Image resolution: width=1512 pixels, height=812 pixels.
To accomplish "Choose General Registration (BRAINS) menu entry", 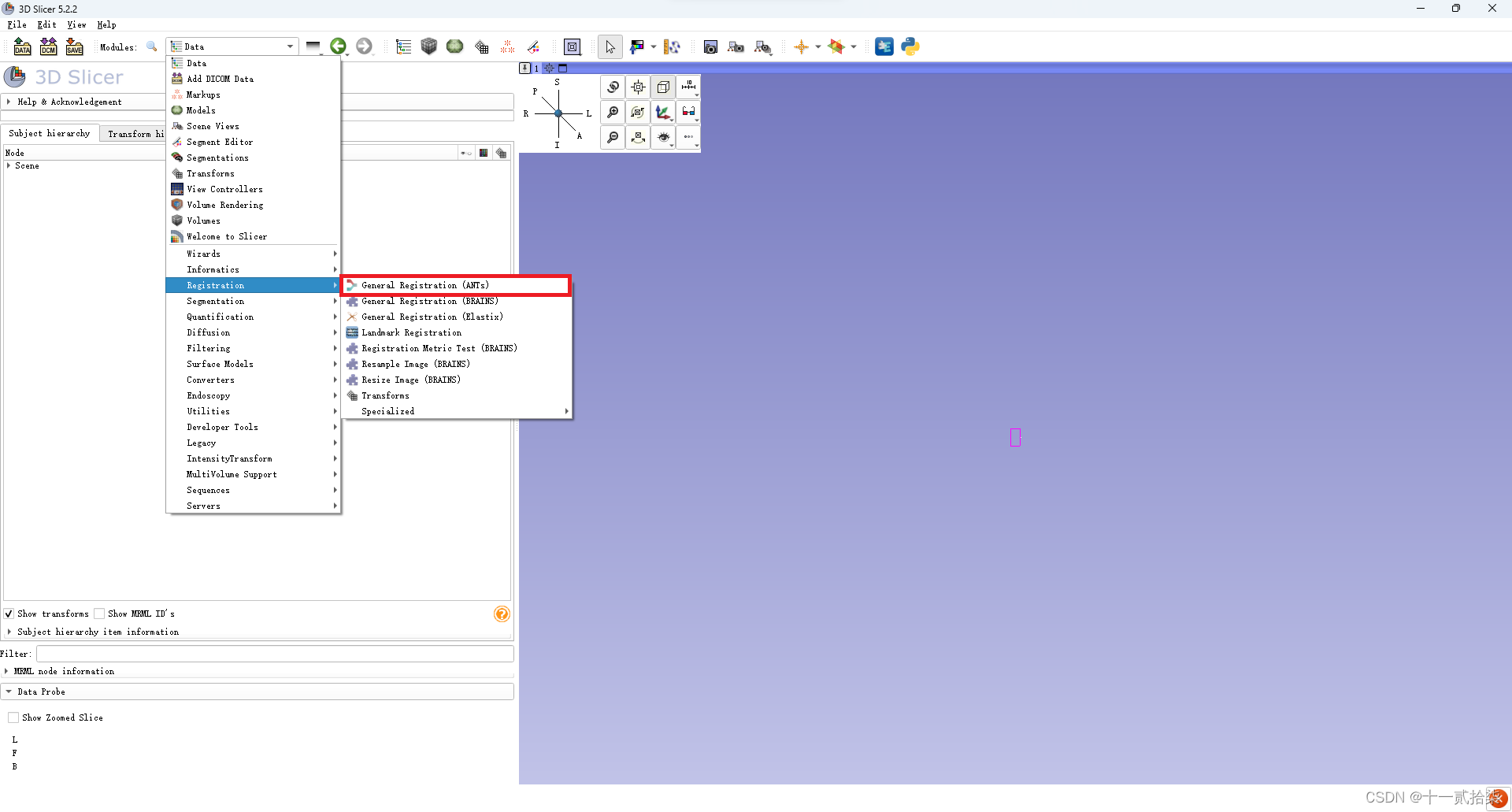I will (455, 301).
